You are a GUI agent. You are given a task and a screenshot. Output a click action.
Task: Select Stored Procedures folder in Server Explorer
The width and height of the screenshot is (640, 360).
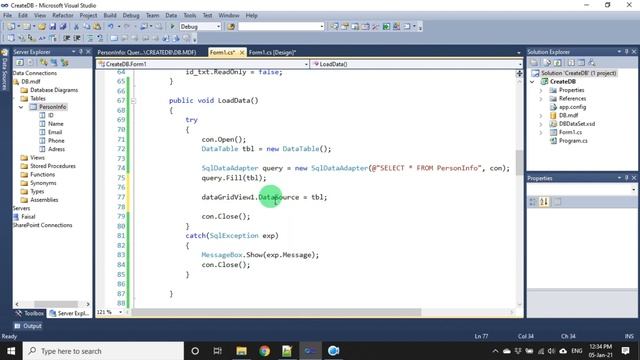click(x=53, y=166)
